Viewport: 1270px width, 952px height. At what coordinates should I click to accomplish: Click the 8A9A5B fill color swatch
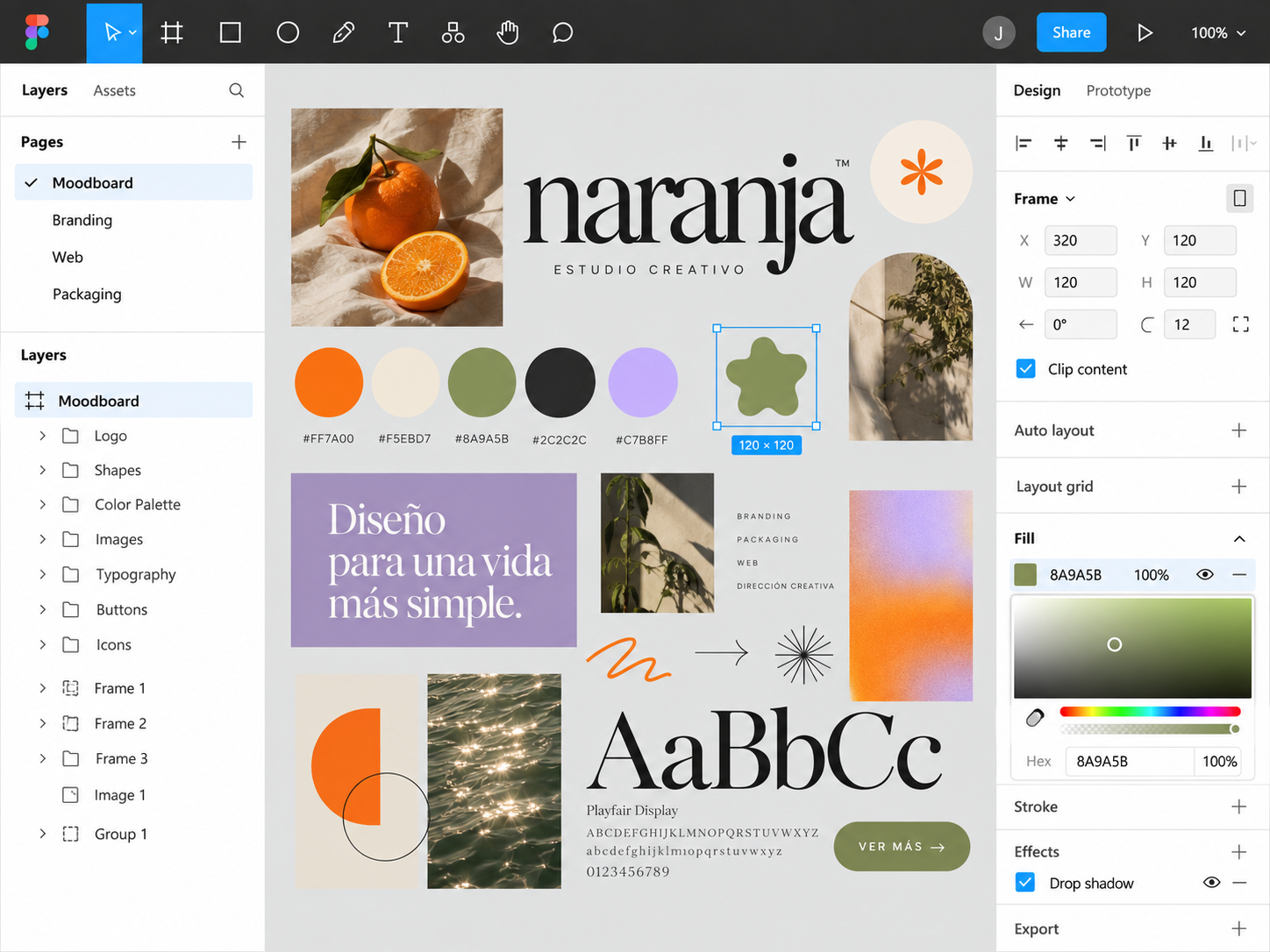pos(1025,574)
